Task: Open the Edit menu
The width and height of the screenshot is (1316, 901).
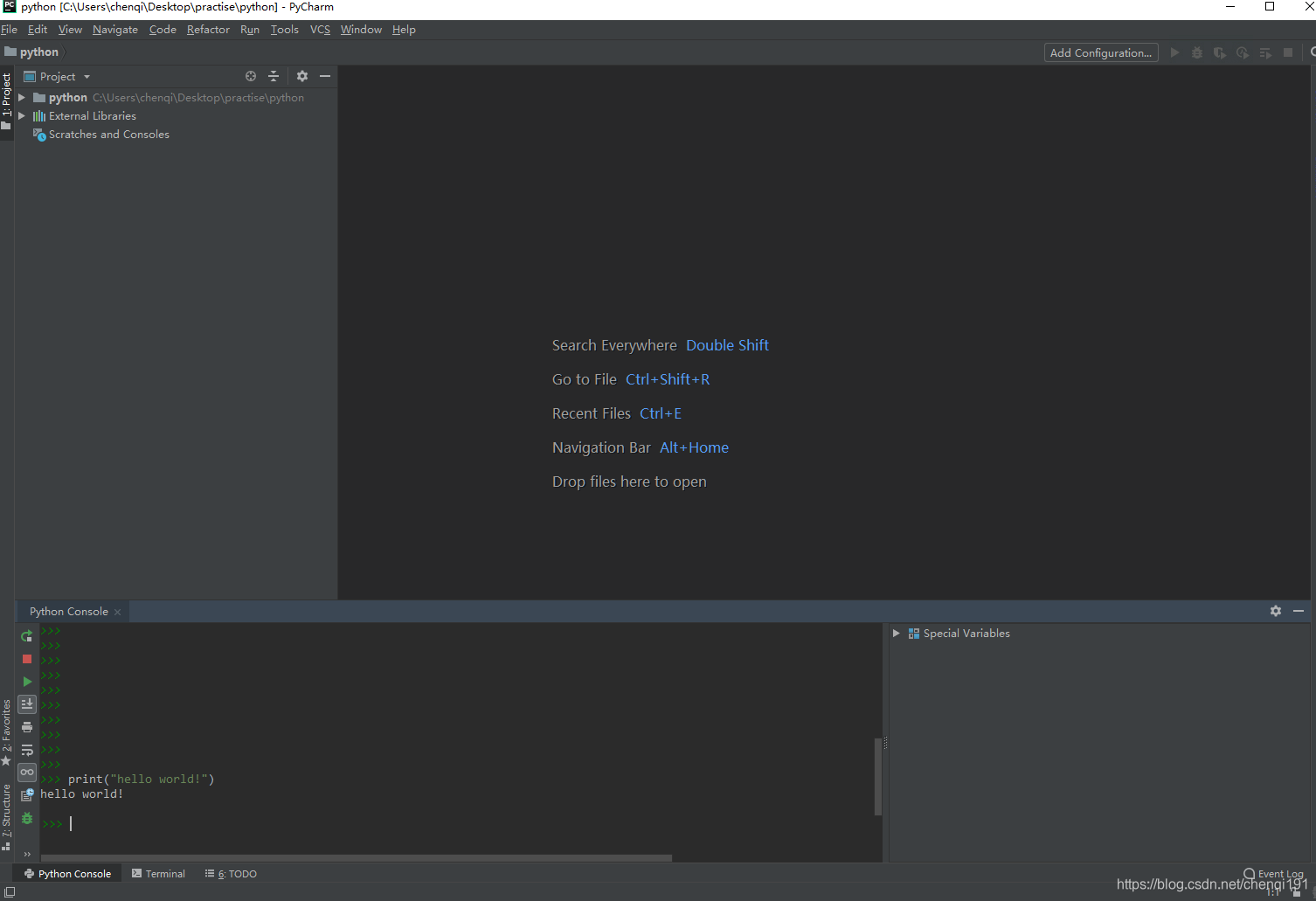Action: coord(38,30)
